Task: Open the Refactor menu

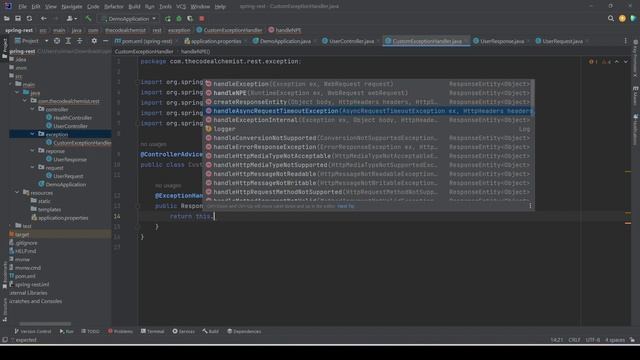Action: tap(113, 7)
